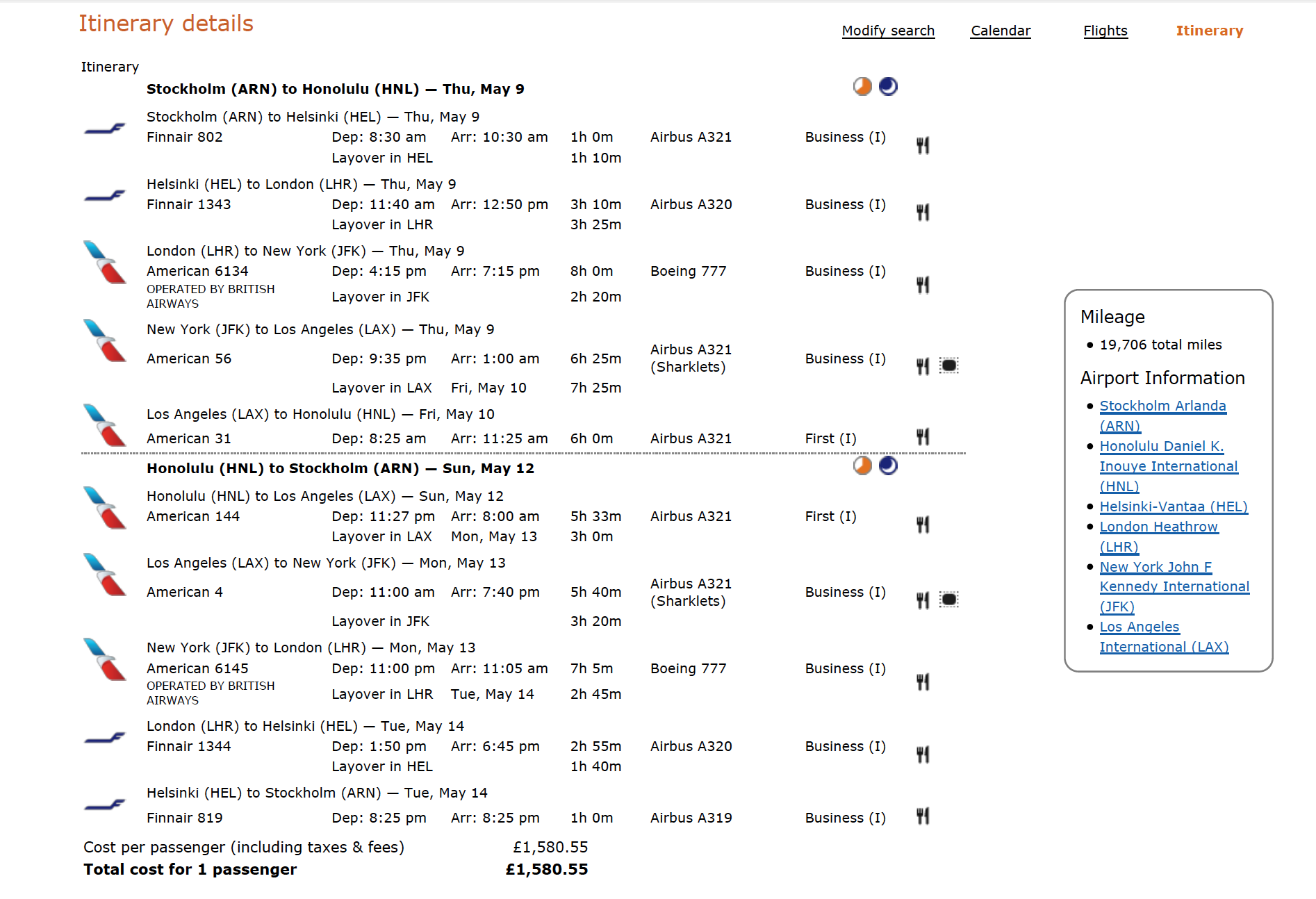Open Helsinki-Vantaa (HEL) airport link
The height and width of the screenshot is (899, 1316).
(1174, 506)
